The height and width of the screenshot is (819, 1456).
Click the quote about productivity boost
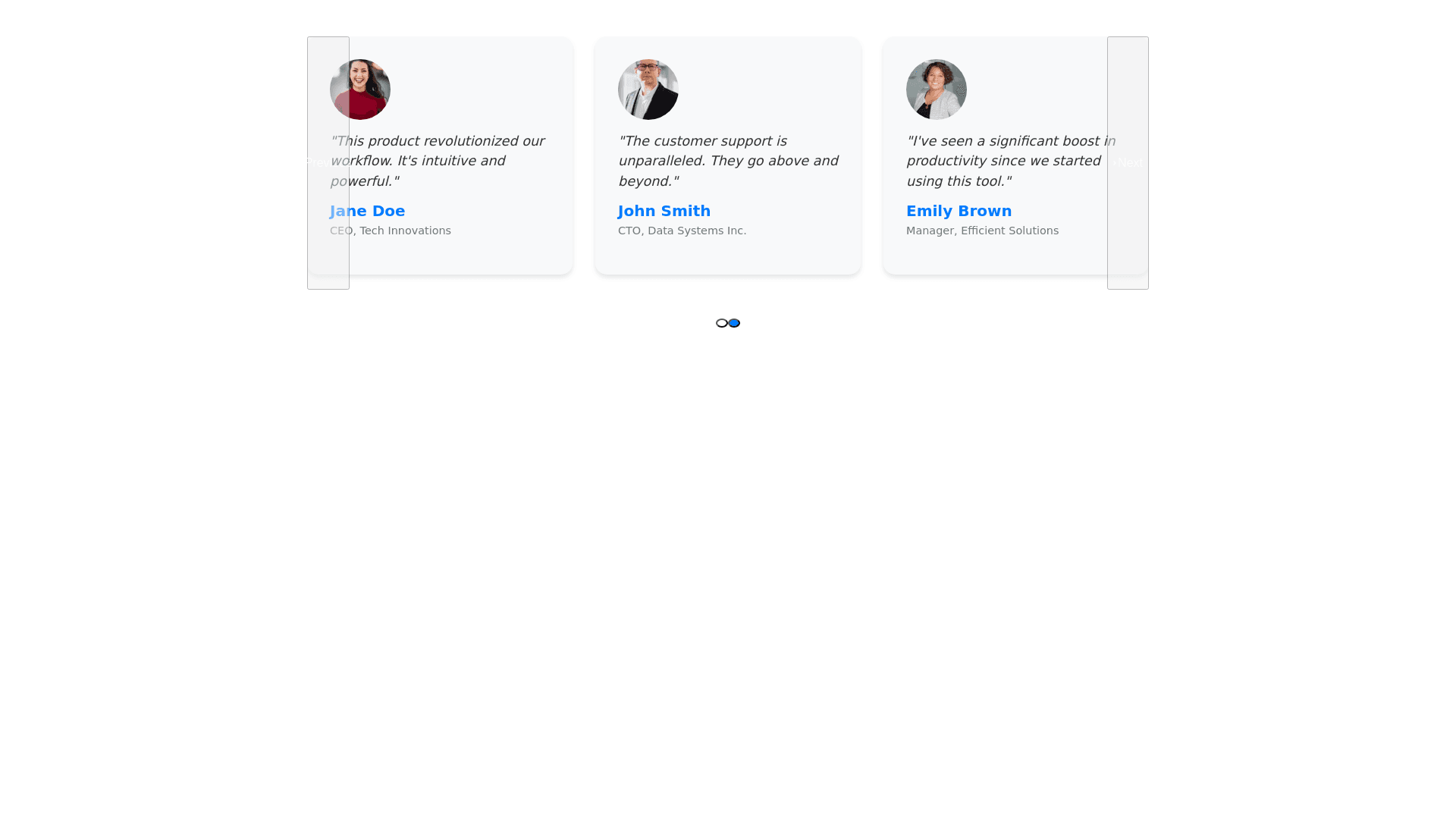[x=1003, y=161]
